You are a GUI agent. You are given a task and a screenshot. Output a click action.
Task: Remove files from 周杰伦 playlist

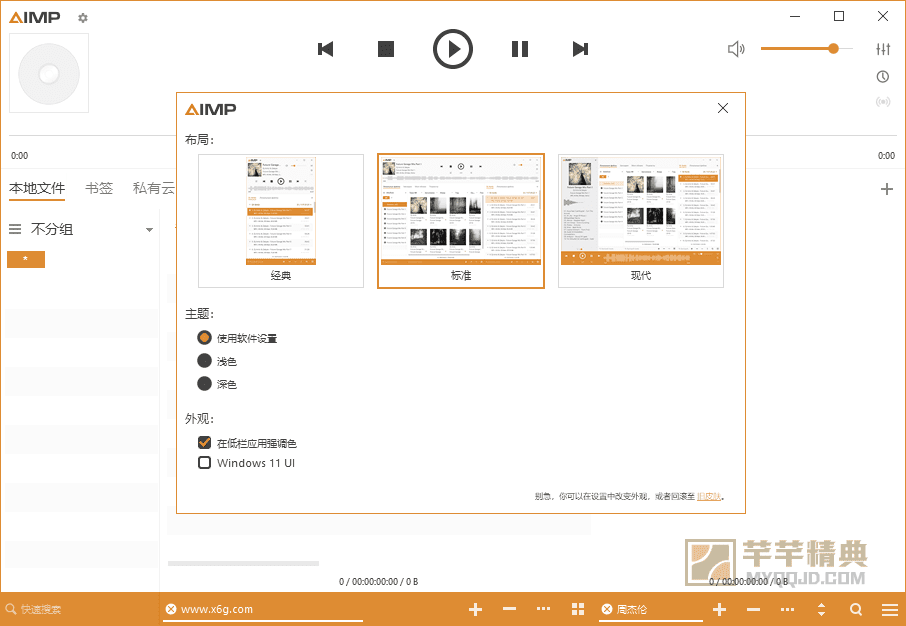click(x=753, y=609)
